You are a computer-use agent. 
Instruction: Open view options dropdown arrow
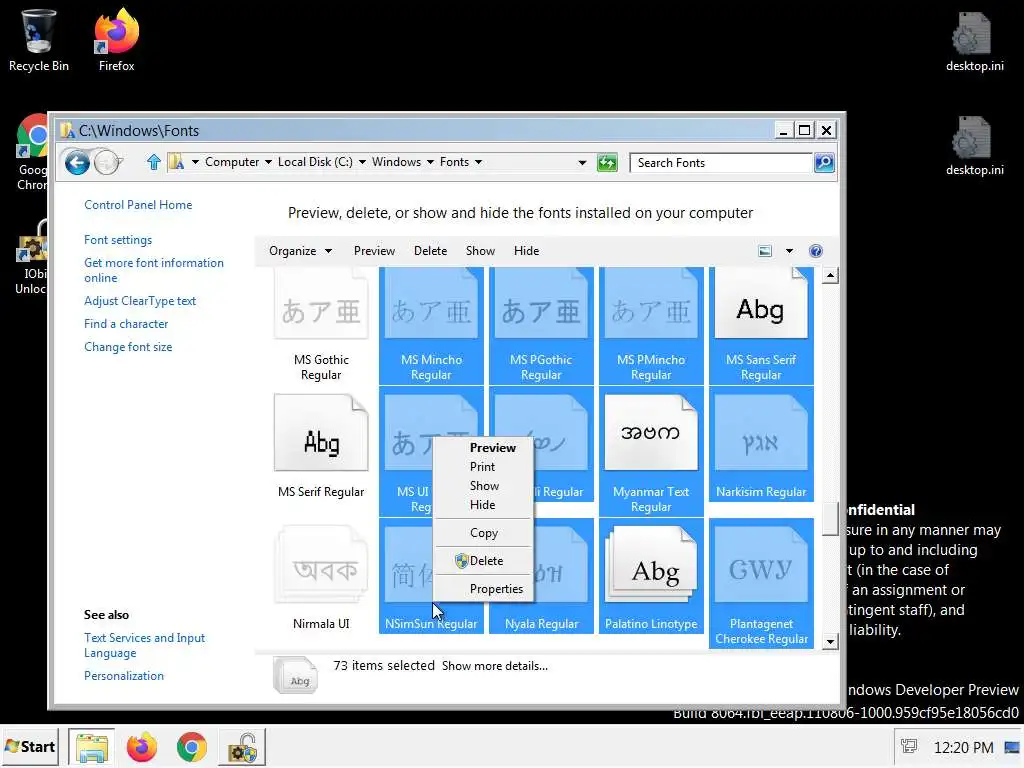pos(789,251)
